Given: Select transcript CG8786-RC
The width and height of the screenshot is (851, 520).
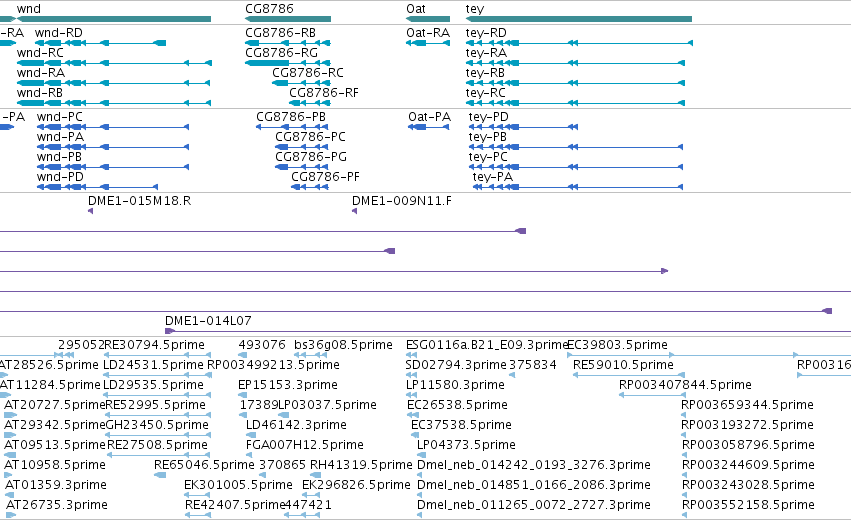Looking at the screenshot, I should click(x=308, y=73).
